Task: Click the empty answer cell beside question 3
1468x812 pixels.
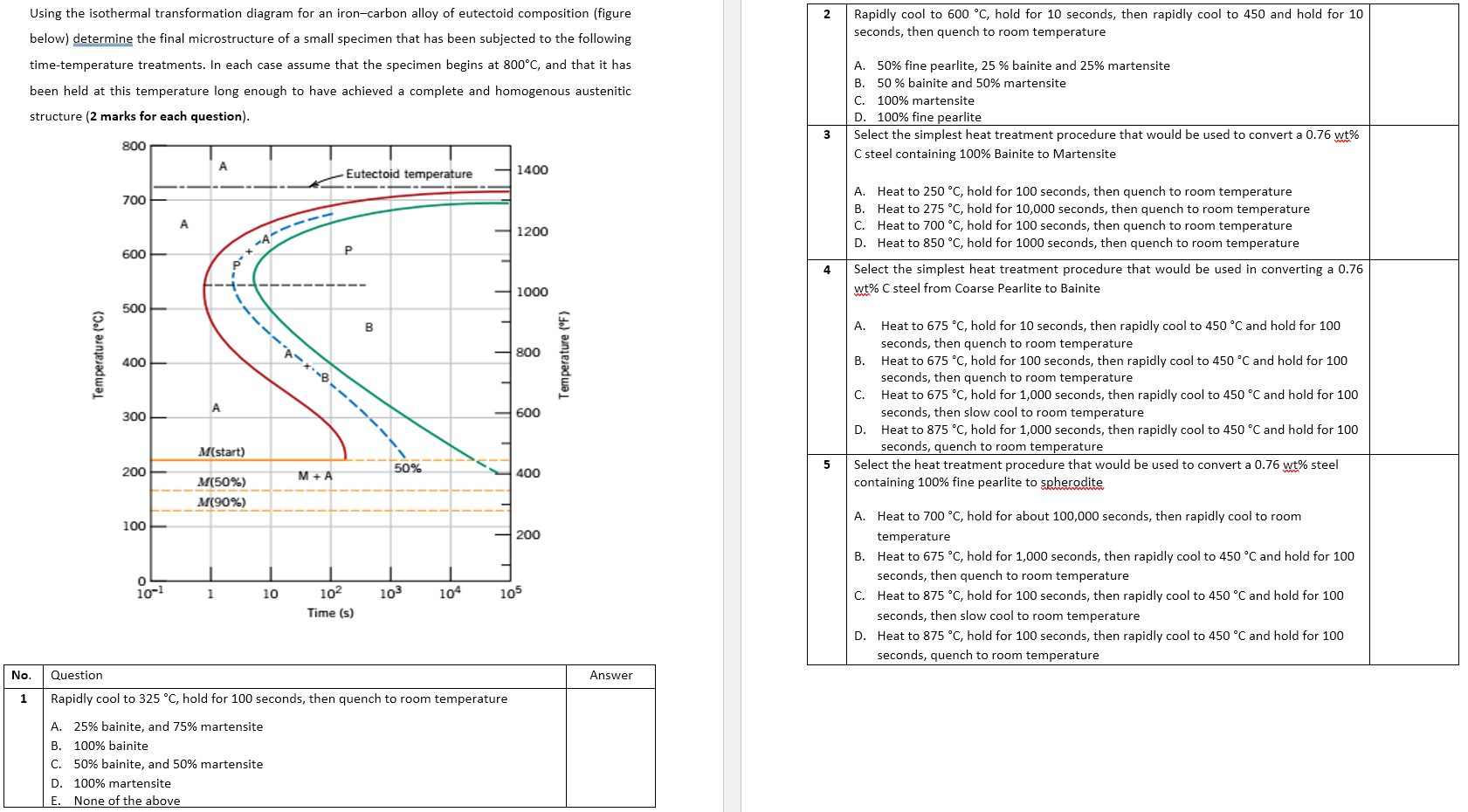Action: [x=1415, y=192]
